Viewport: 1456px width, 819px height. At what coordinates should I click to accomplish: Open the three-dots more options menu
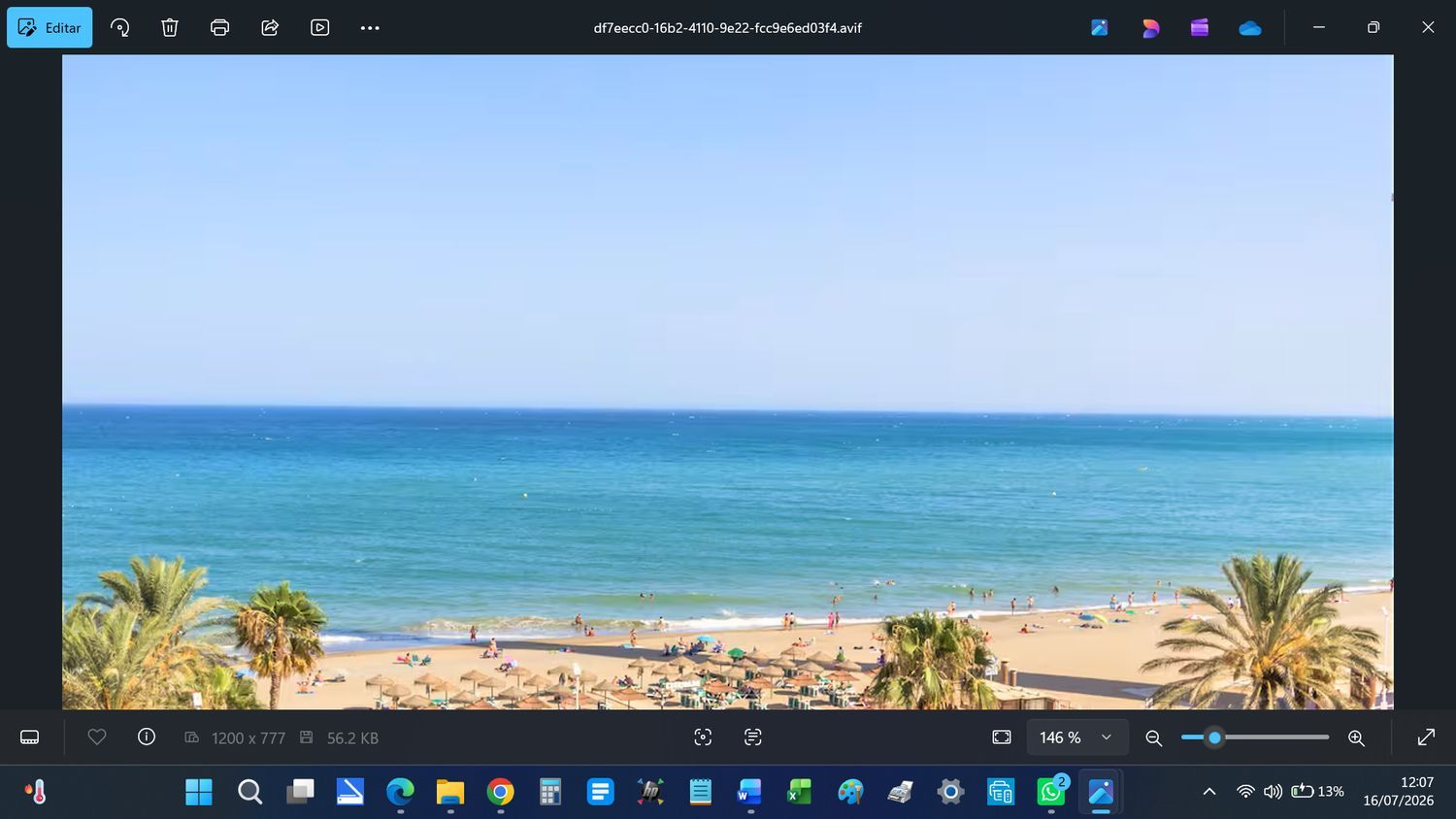tap(370, 27)
